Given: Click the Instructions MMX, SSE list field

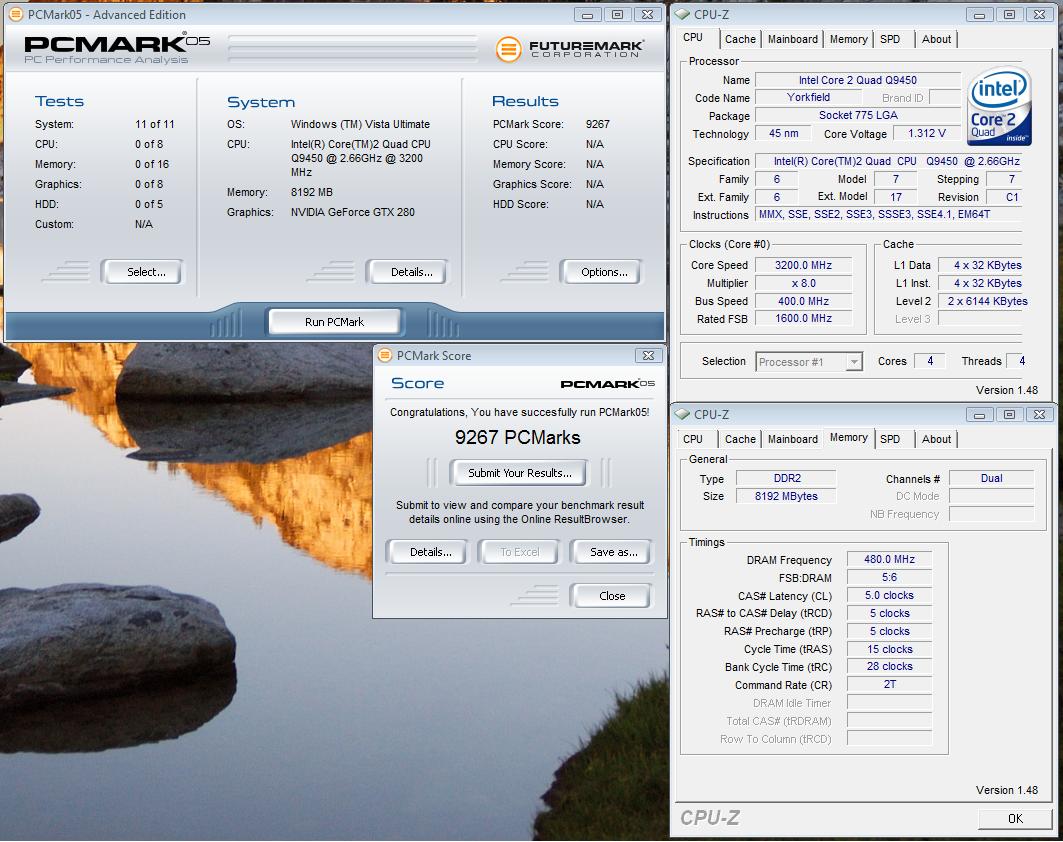Looking at the screenshot, I should [x=888, y=215].
